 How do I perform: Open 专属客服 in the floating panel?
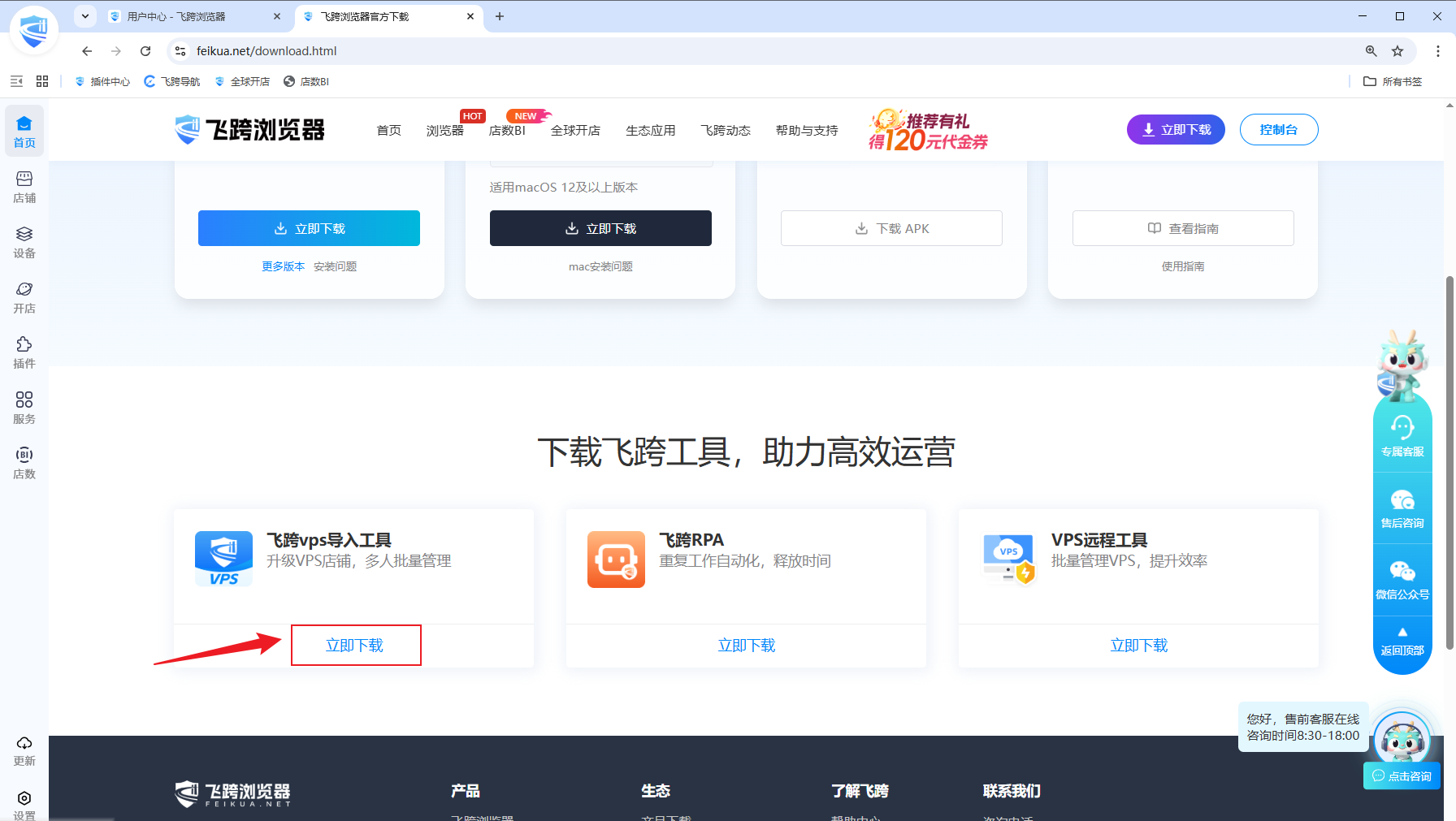(1402, 436)
